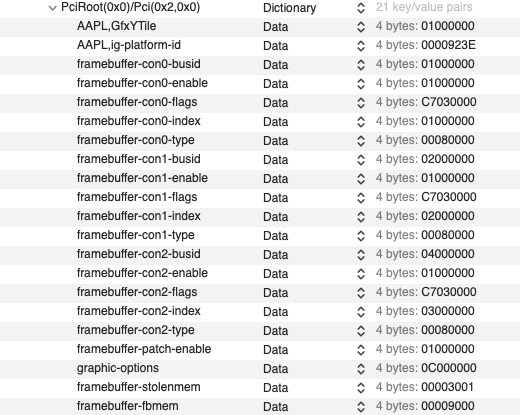Click framebuffer-con0-flags value C7030000
520x415 pixels.
pos(449,102)
